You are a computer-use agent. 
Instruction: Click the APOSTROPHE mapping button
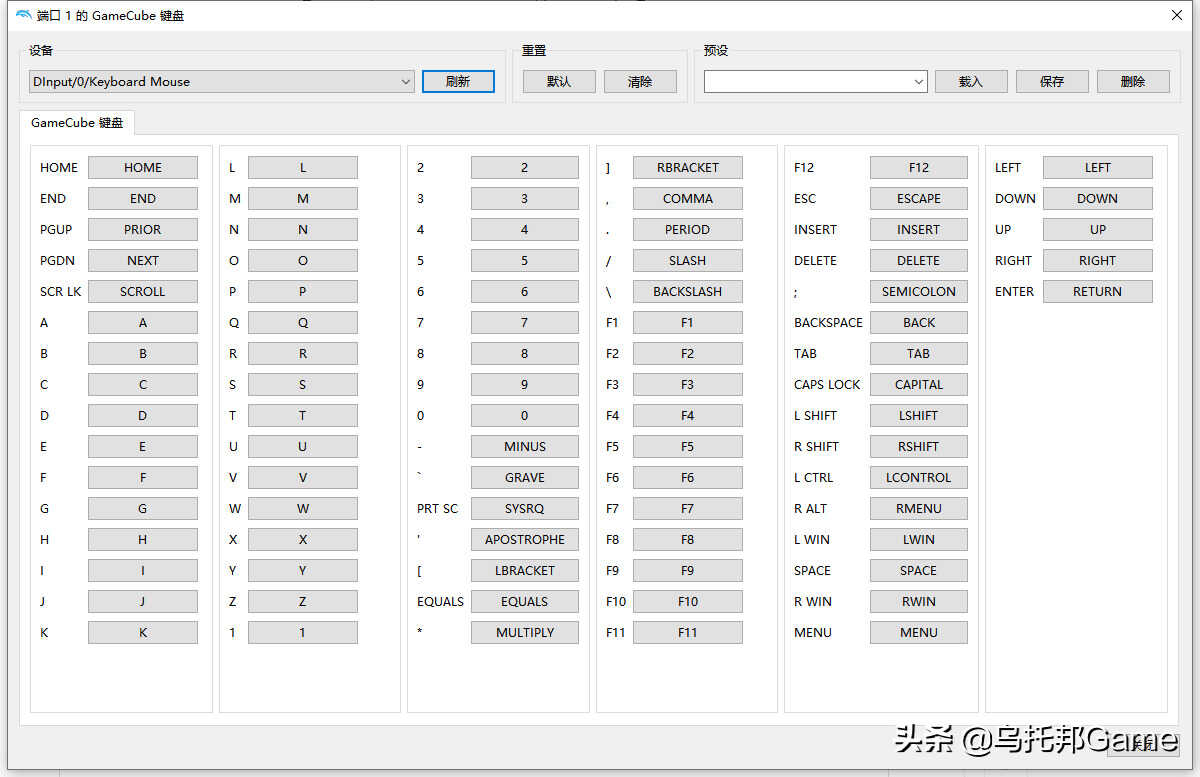(525, 540)
